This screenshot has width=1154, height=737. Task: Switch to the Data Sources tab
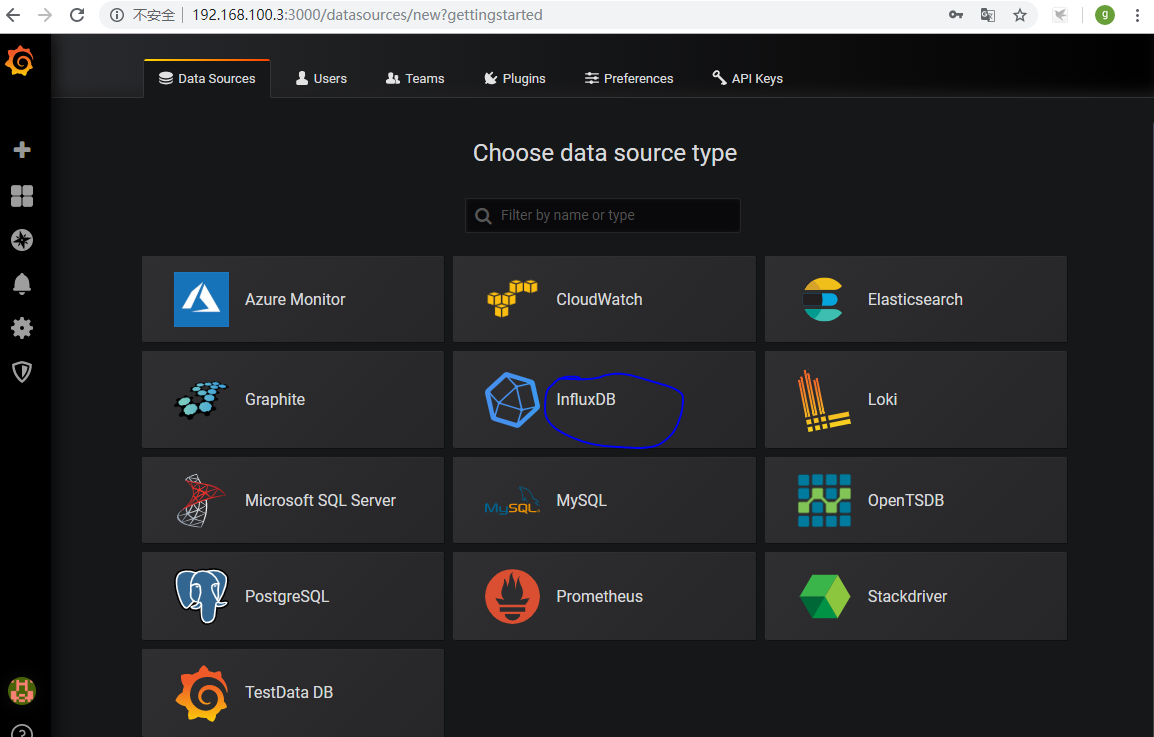pyautogui.click(x=207, y=79)
